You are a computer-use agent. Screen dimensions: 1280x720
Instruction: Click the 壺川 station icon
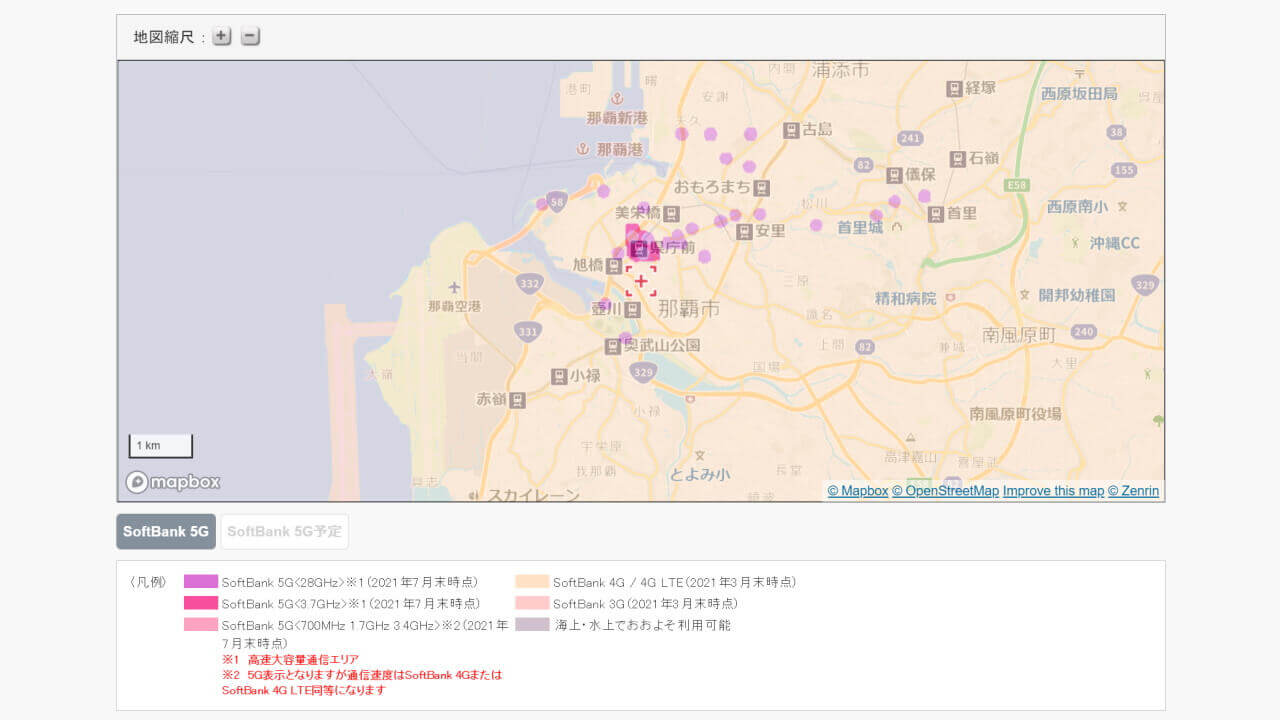(632, 310)
